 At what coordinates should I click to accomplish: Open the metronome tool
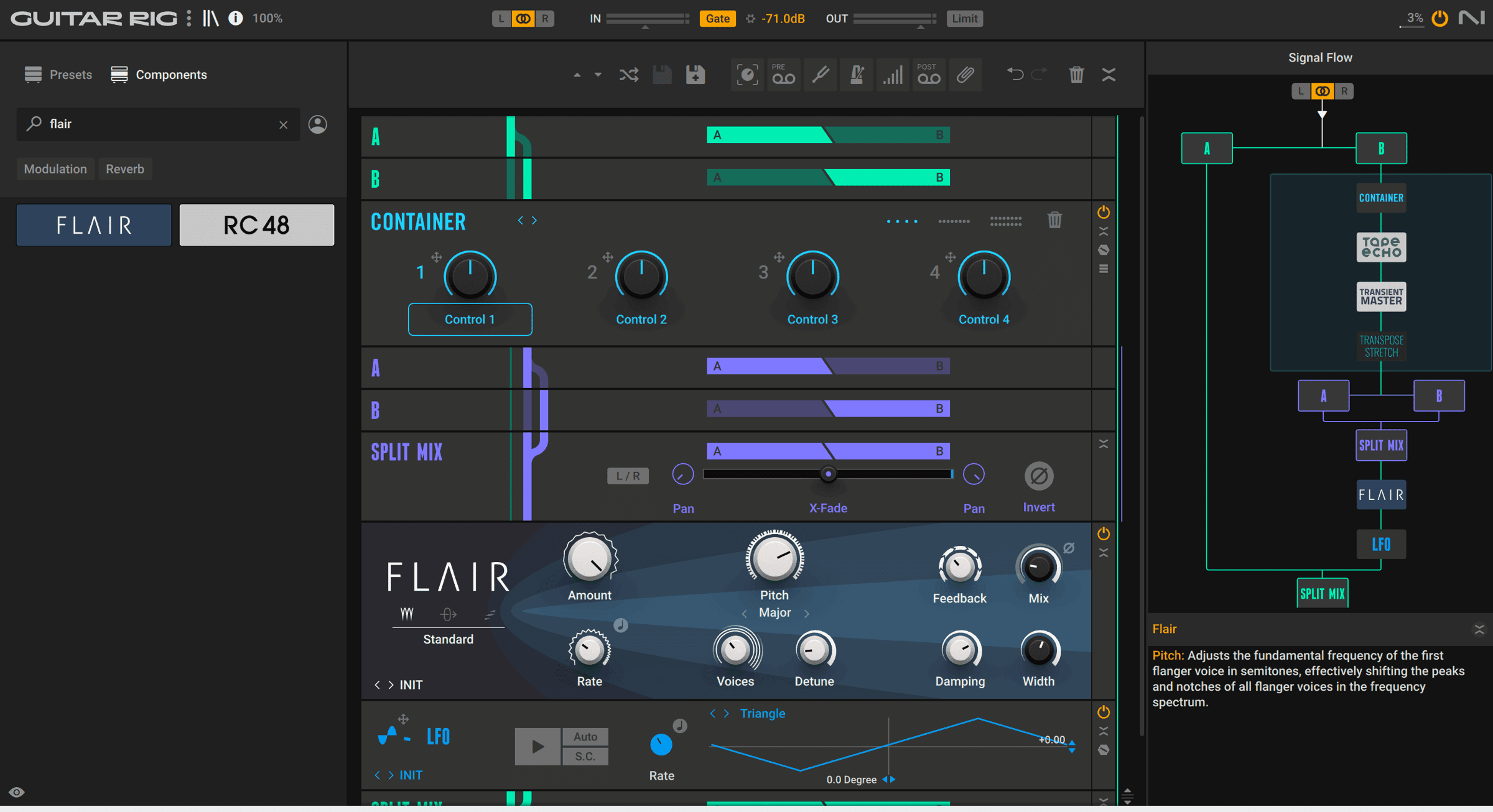[x=857, y=75]
